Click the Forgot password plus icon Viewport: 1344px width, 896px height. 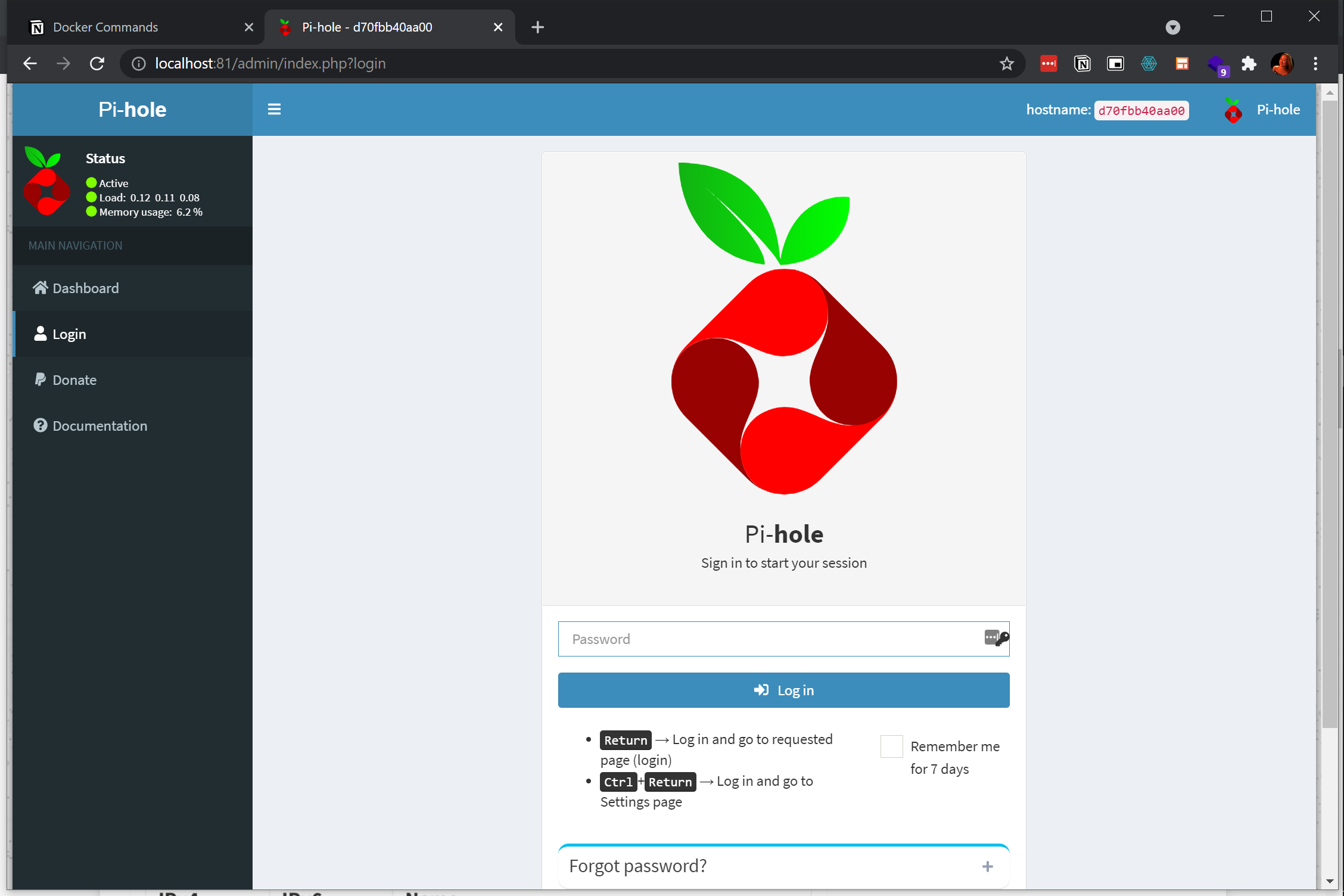click(987, 867)
